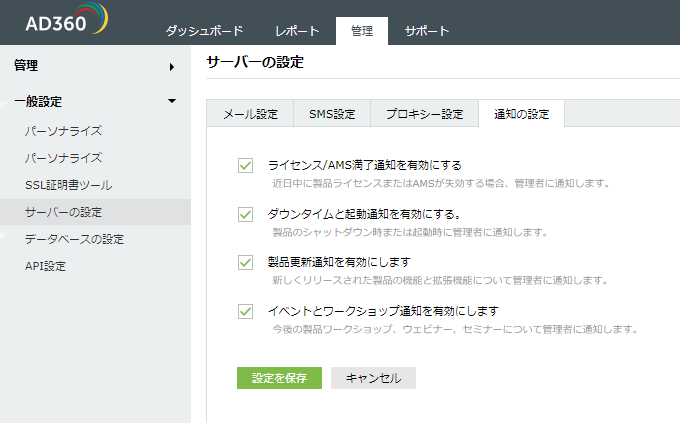Uncheck 製品更新通知 checkbox
This screenshot has height=423, width=680.
(x=245, y=262)
